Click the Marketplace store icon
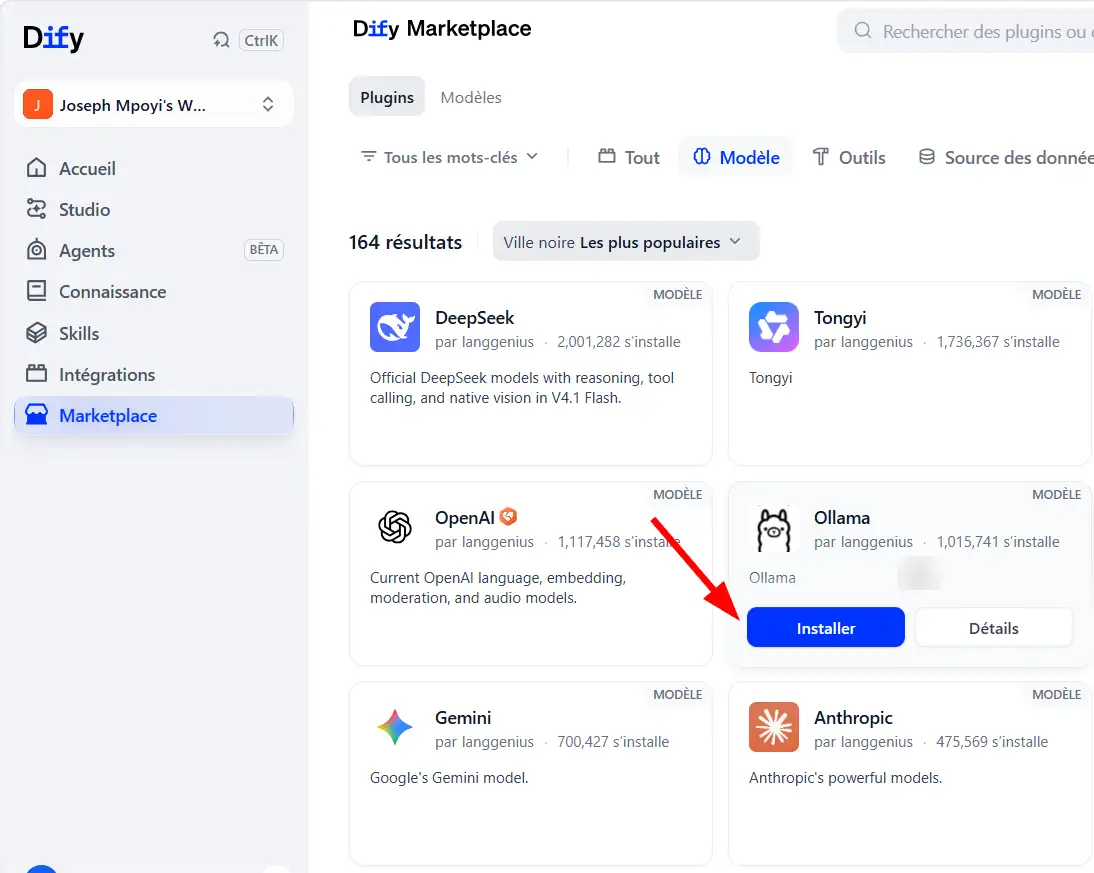 pyautogui.click(x=36, y=415)
